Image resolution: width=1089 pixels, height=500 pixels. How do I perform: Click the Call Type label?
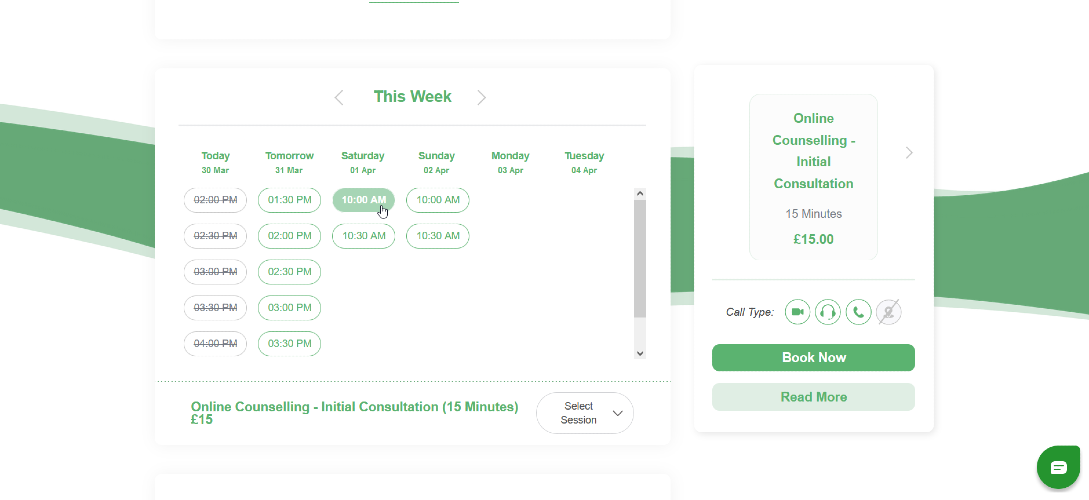click(749, 312)
